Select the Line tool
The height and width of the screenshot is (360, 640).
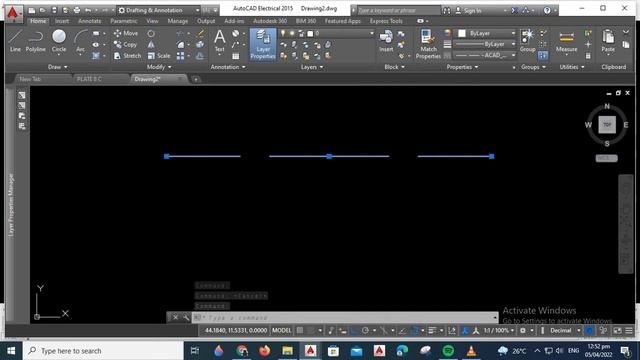[x=15, y=40]
